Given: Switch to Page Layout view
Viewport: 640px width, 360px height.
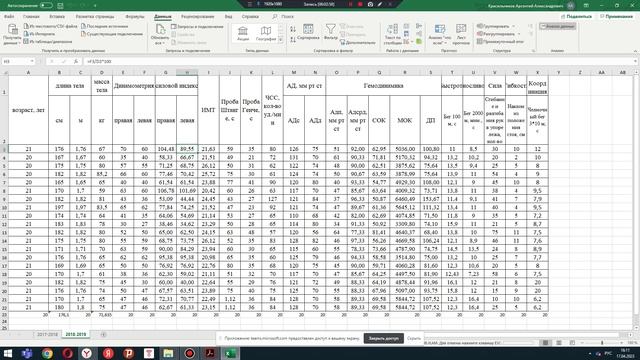Looking at the screenshot, I should pos(559,343).
